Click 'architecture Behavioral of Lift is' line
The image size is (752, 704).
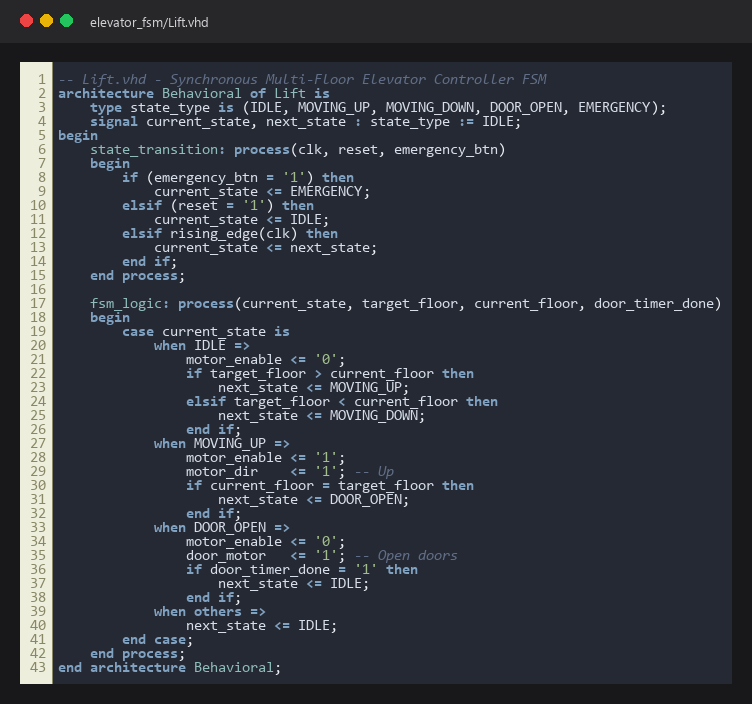(x=194, y=93)
